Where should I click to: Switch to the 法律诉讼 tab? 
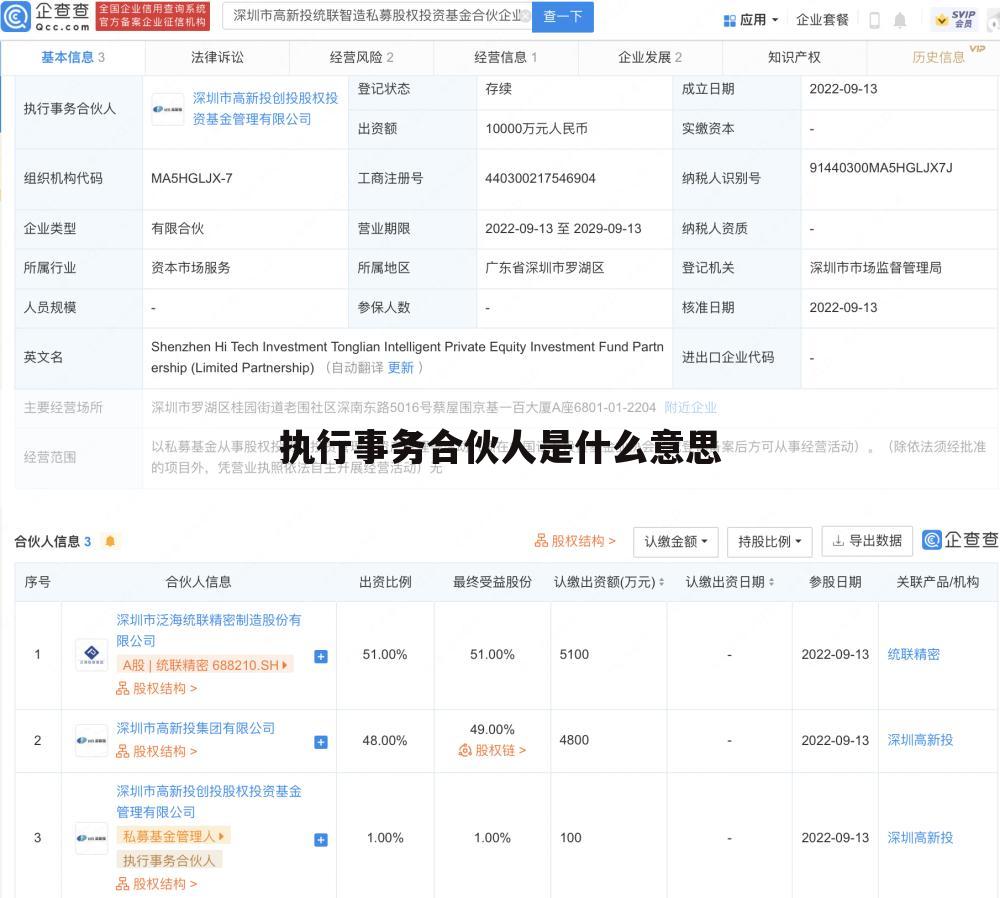[217, 57]
